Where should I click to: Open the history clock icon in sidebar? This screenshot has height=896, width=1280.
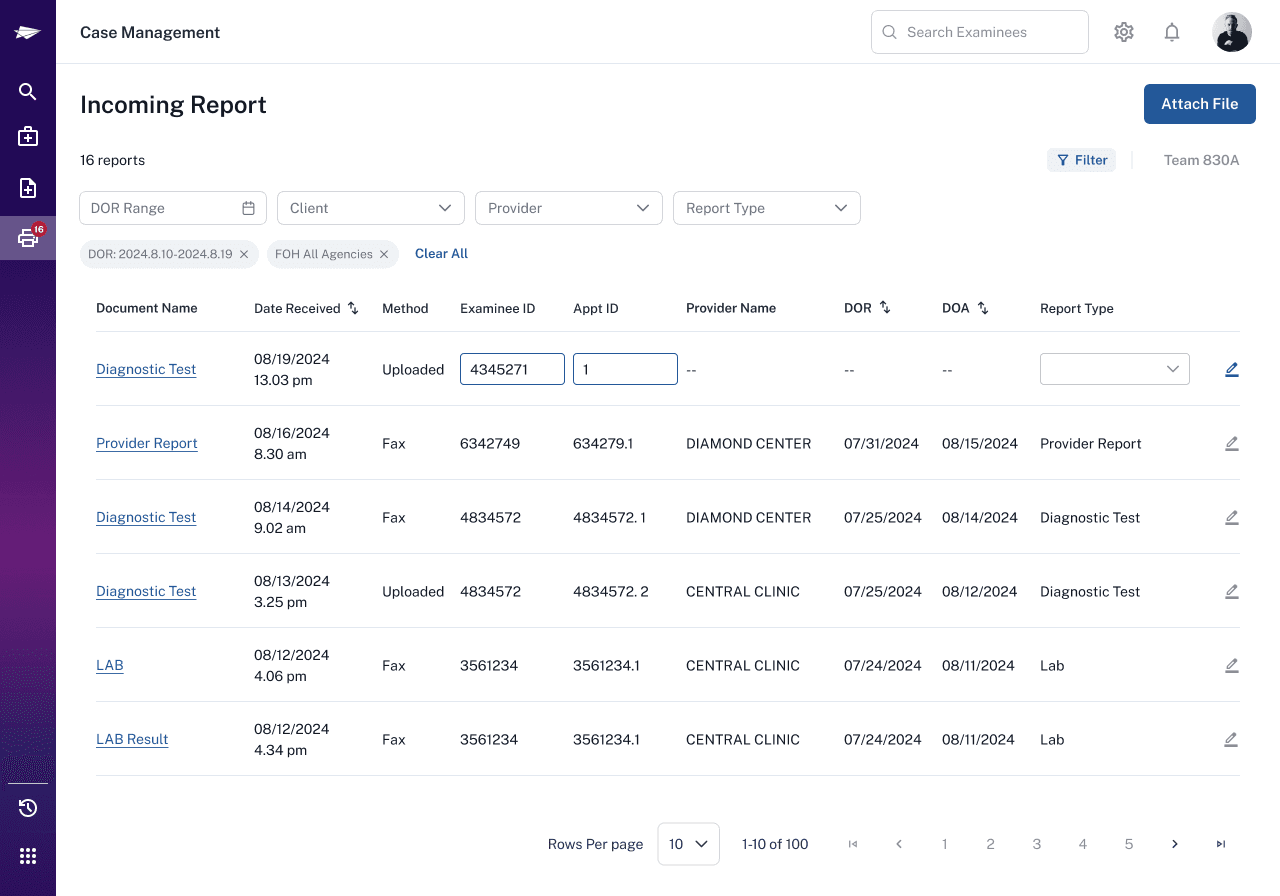coord(28,808)
